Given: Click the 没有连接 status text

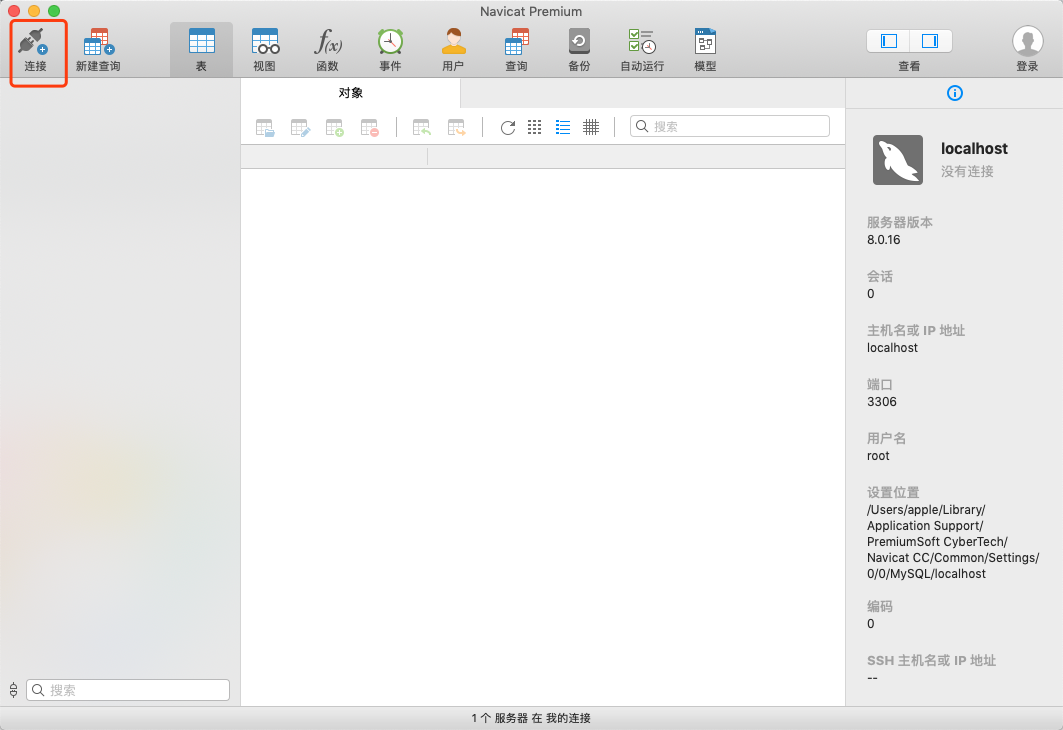Looking at the screenshot, I should click(x=967, y=171).
